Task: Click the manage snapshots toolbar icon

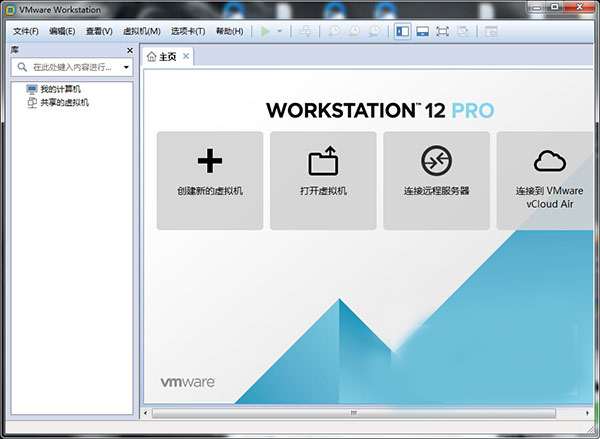Action: [x=374, y=31]
